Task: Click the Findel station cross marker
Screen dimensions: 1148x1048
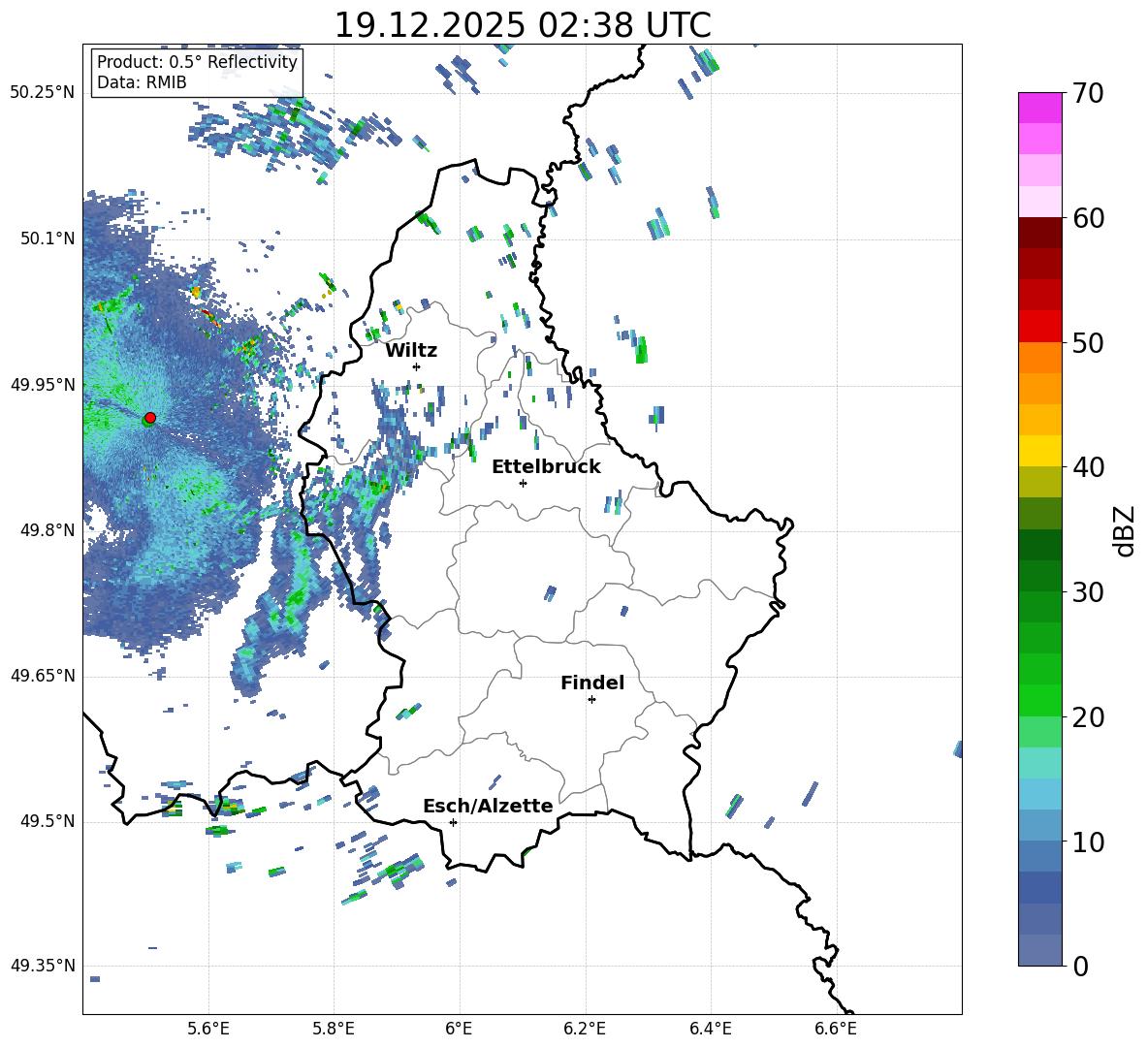Action: click(x=591, y=700)
